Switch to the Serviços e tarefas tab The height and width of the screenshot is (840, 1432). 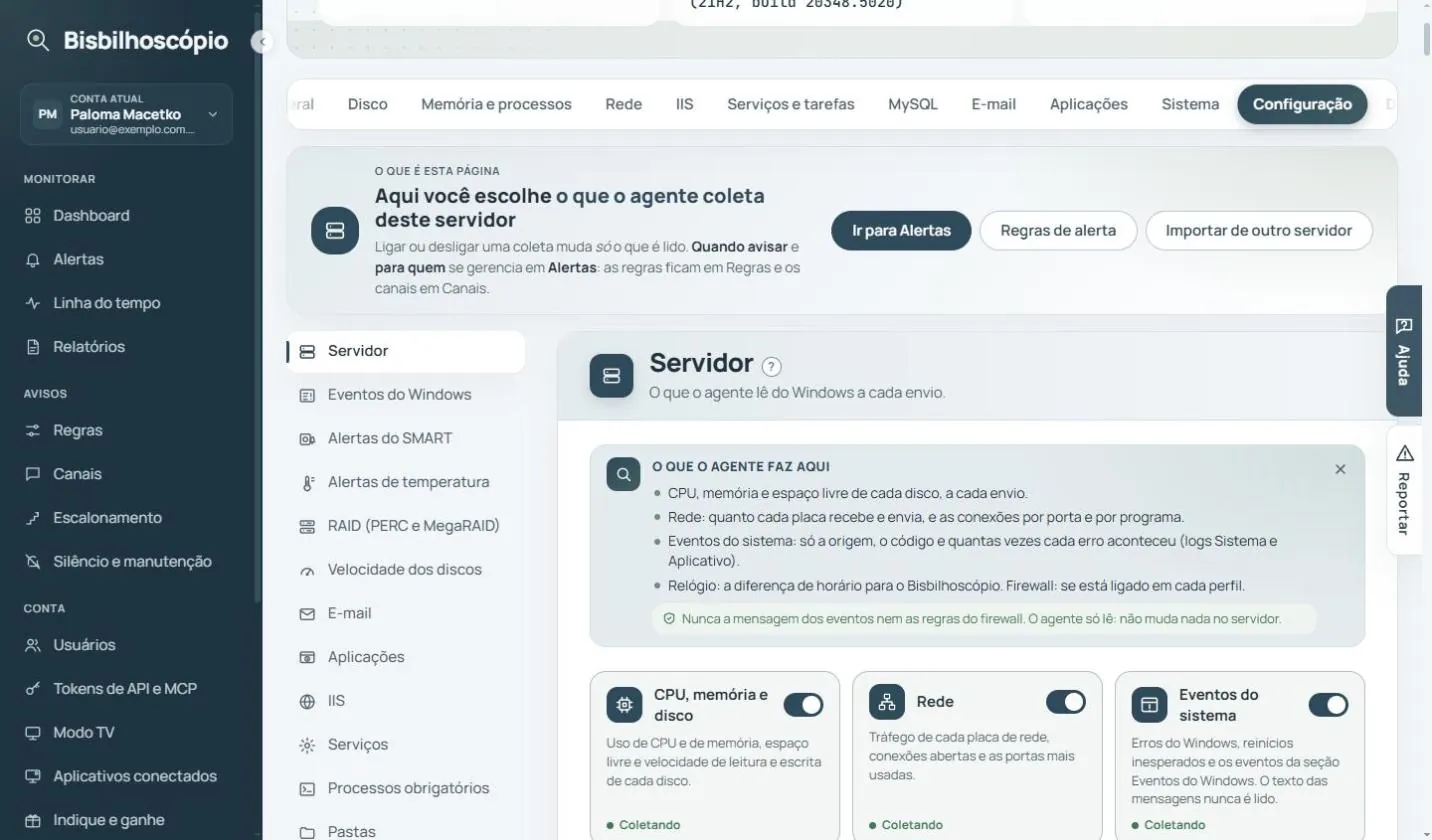[791, 104]
